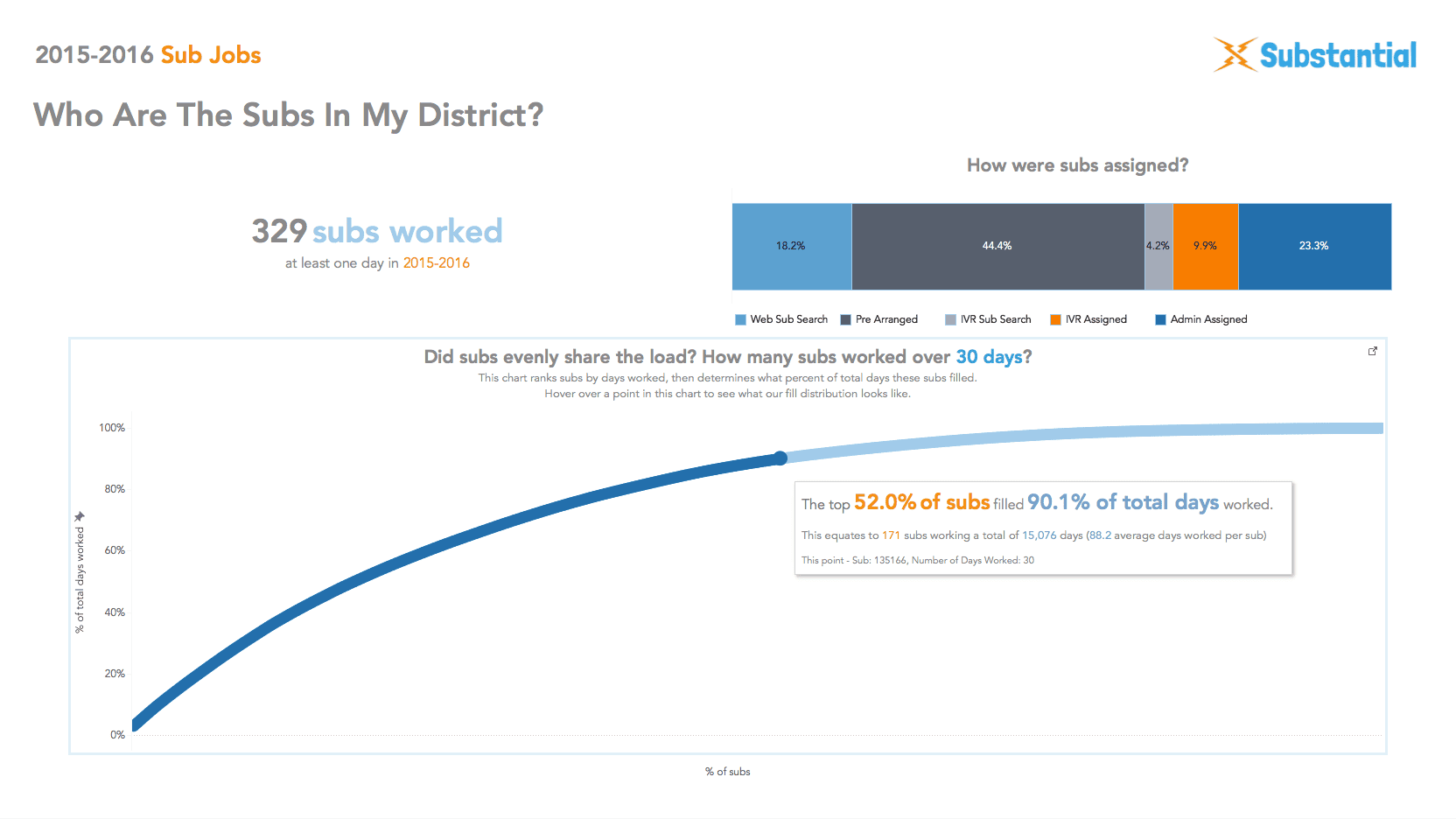
Task: Select the 44.4% Pre Arranged bar segment
Action: pos(997,247)
